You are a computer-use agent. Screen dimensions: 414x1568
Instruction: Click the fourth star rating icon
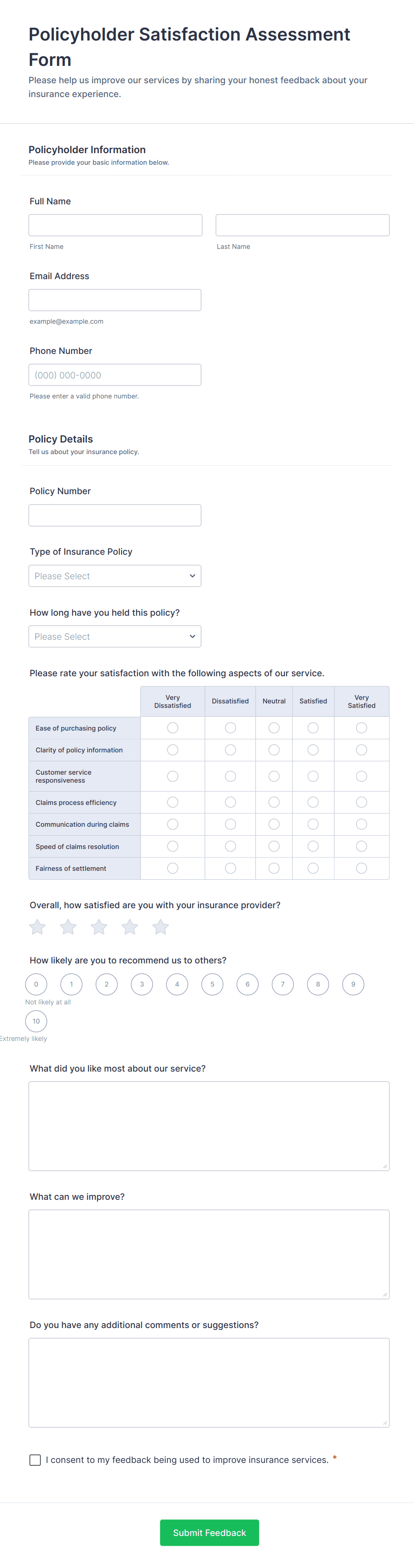(x=130, y=927)
